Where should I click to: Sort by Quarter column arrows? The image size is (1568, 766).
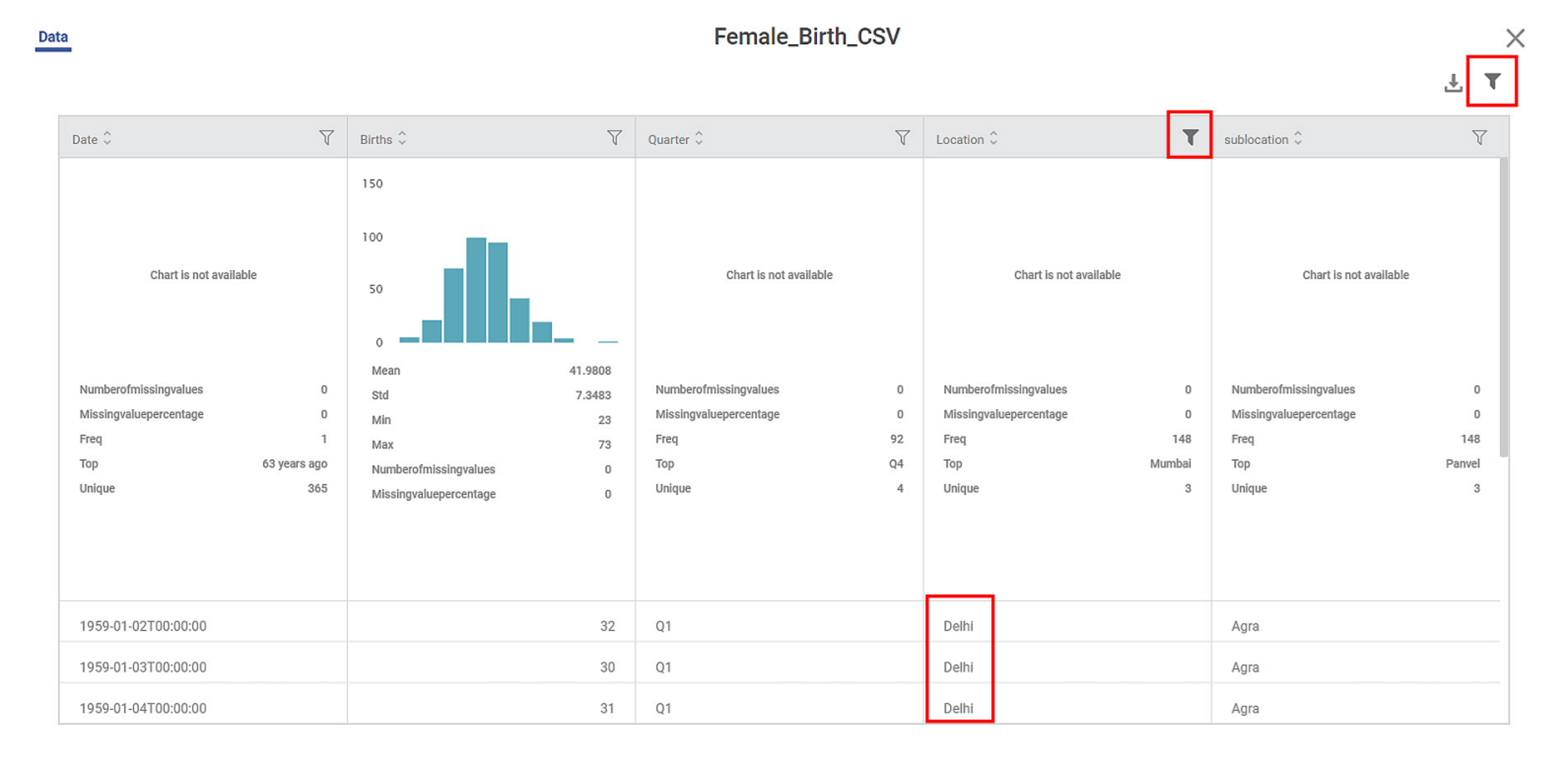point(699,139)
